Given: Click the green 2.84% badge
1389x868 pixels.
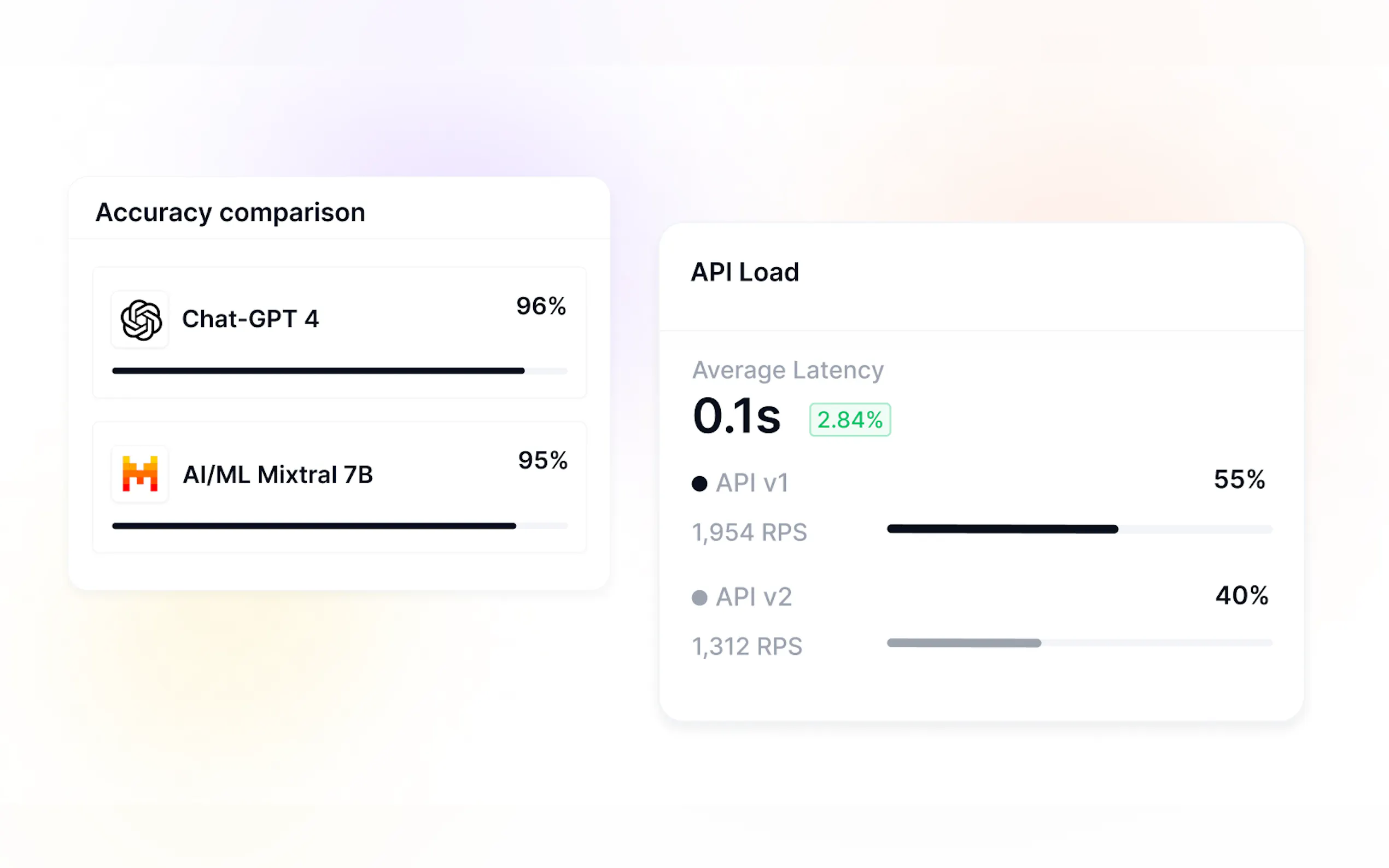Looking at the screenshot, I should [x=850, y=420].
